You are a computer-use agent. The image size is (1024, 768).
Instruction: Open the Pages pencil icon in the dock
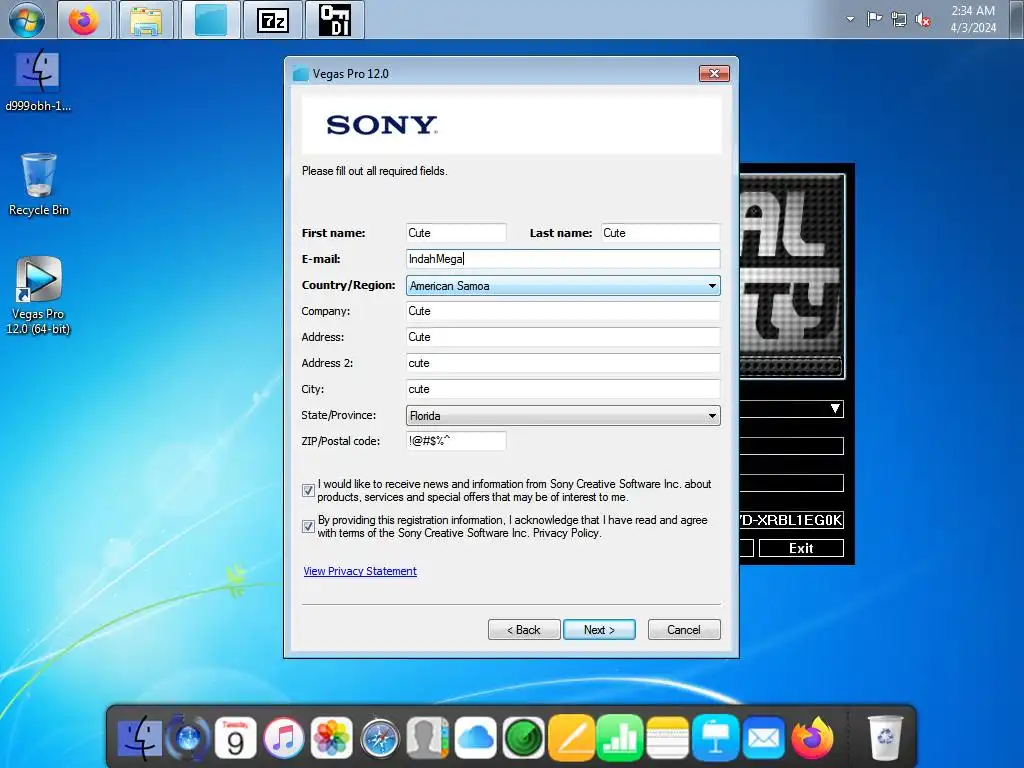[x=571, y=739]
